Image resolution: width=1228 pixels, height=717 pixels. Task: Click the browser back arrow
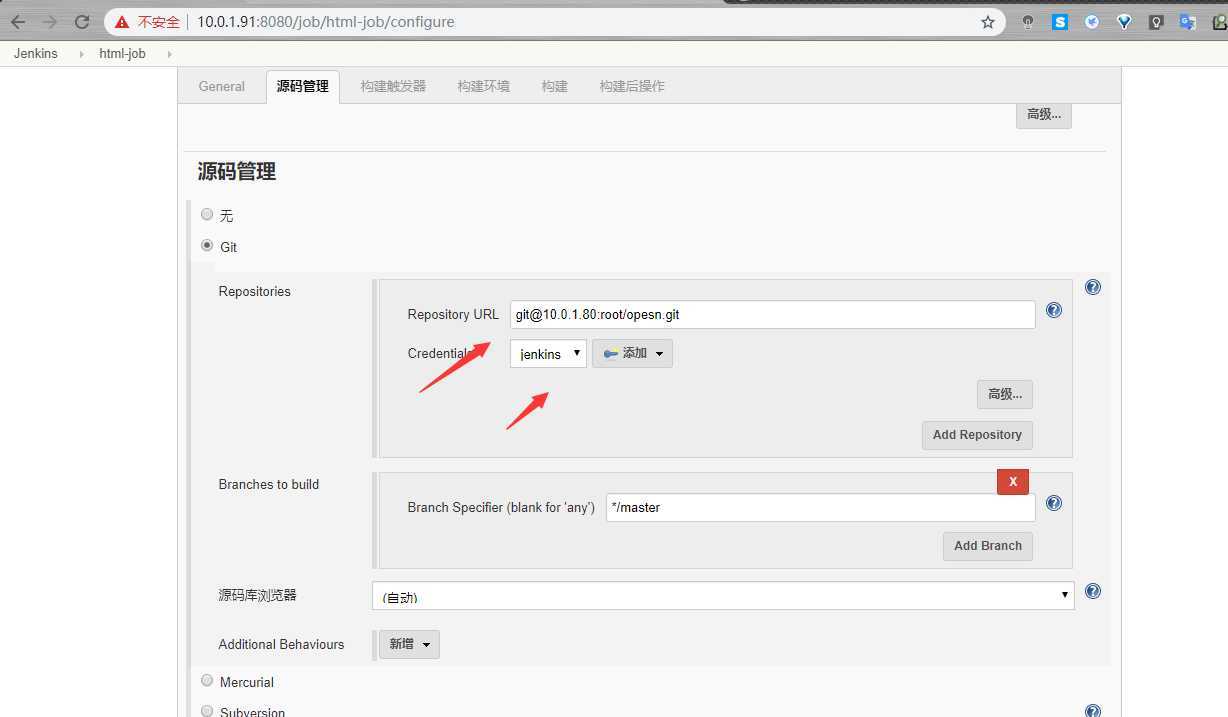click(x=18, y=22)
